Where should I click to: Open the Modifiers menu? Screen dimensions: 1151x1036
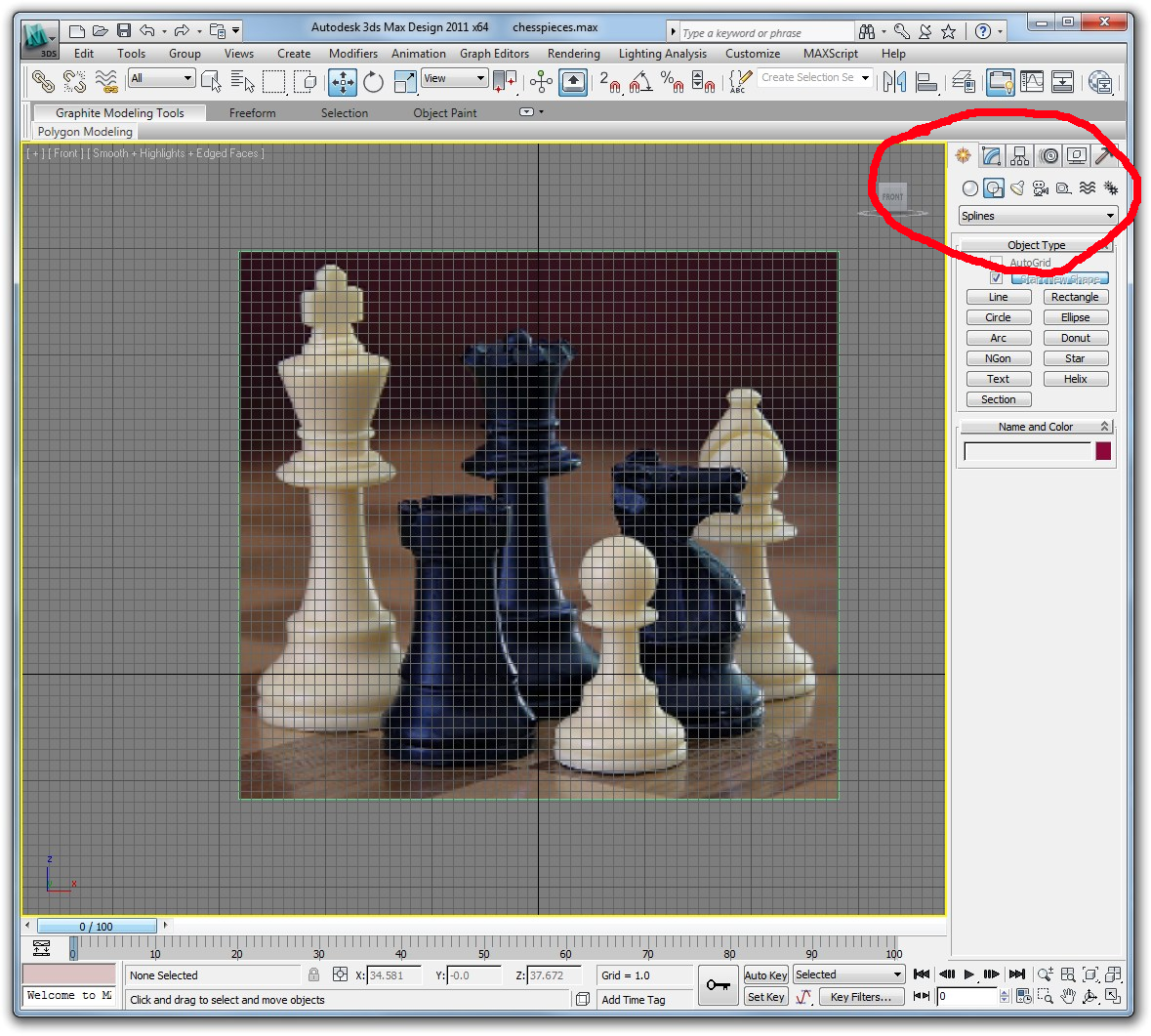pyautogui.click(x=352, y=54)
